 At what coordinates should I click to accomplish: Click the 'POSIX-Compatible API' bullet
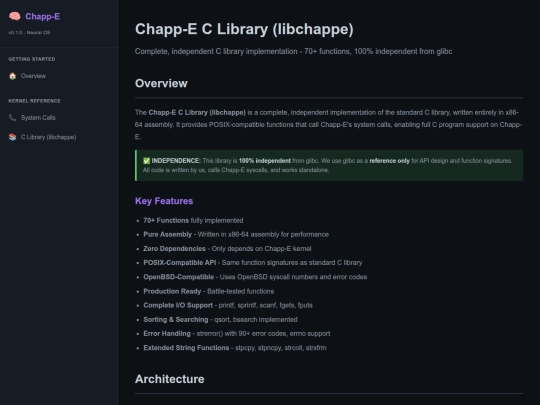253,263
